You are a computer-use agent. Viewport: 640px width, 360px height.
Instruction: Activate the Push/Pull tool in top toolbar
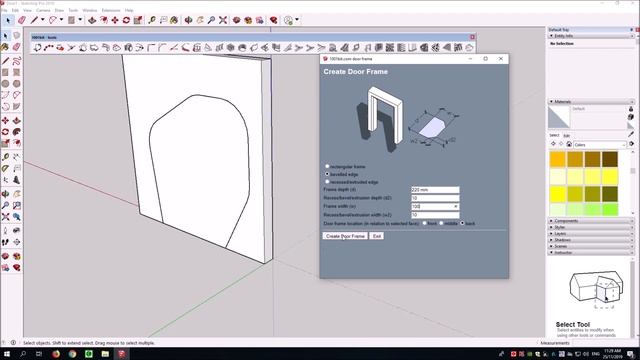92,20
